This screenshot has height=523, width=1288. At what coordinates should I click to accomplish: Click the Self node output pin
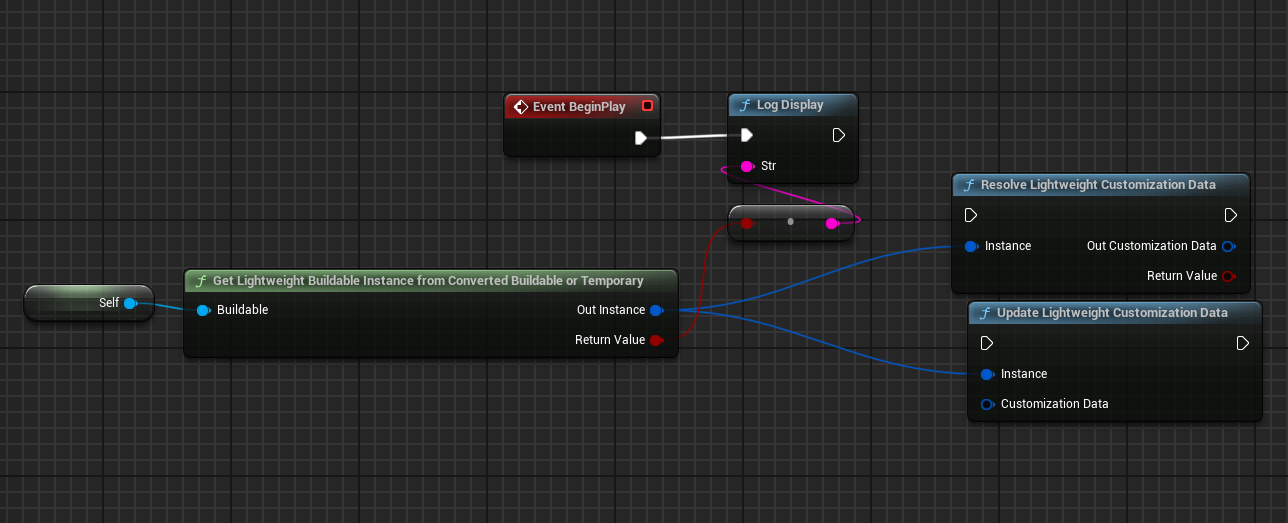click(130, 303)
